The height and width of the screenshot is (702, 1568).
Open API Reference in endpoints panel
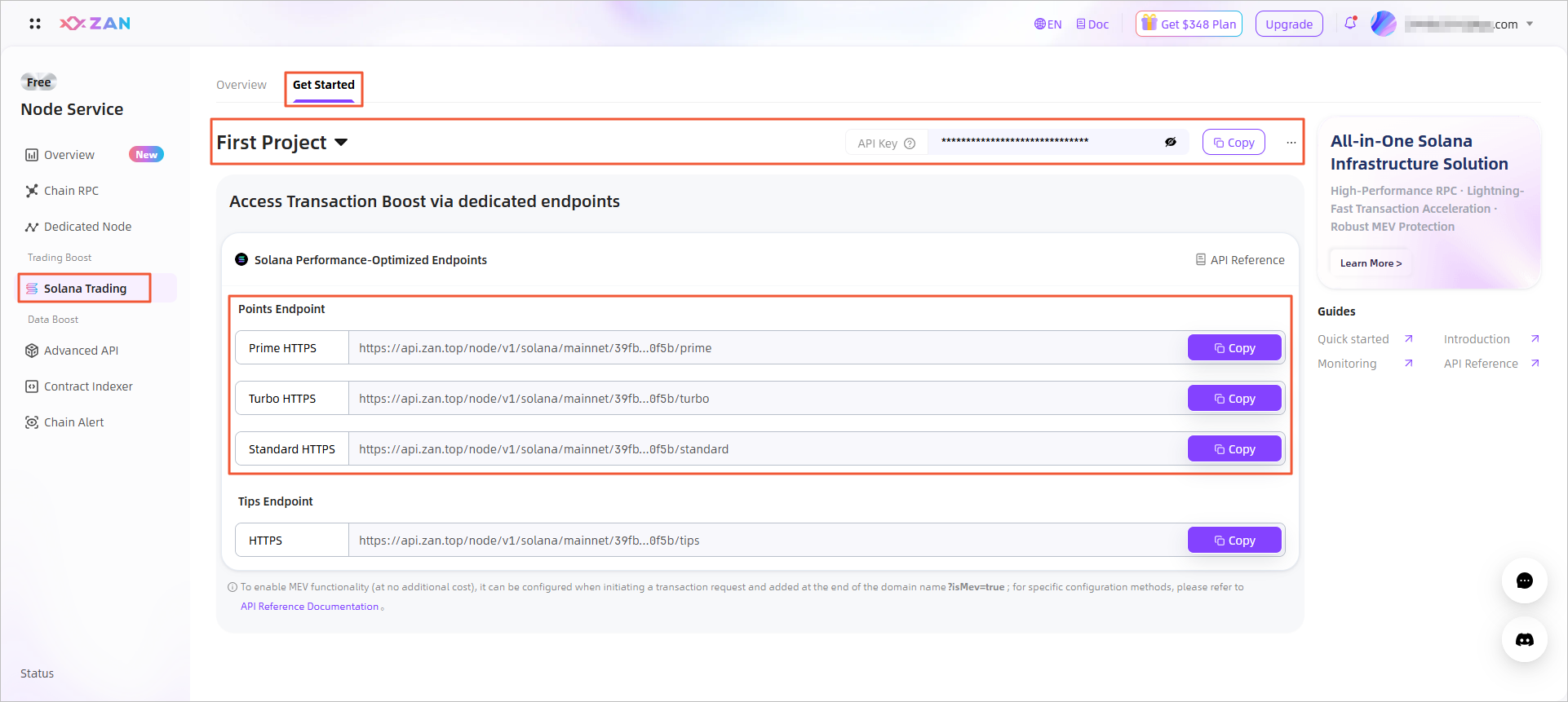pos(1240,260)
